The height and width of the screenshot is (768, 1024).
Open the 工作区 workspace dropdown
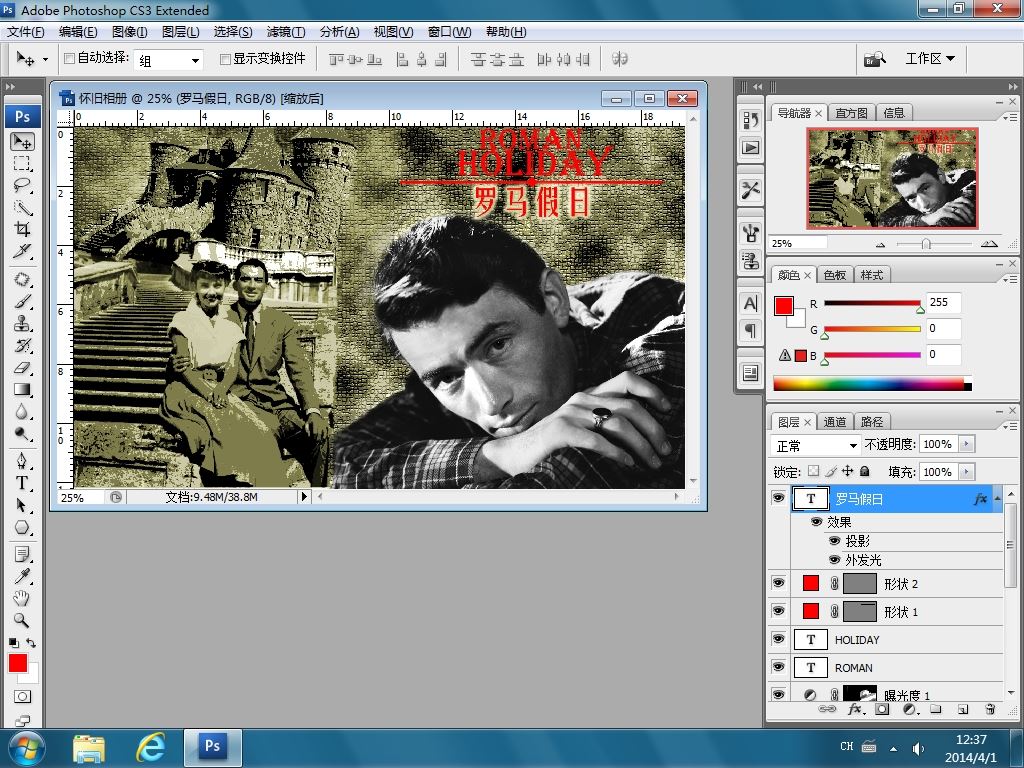tap(930, 59)
